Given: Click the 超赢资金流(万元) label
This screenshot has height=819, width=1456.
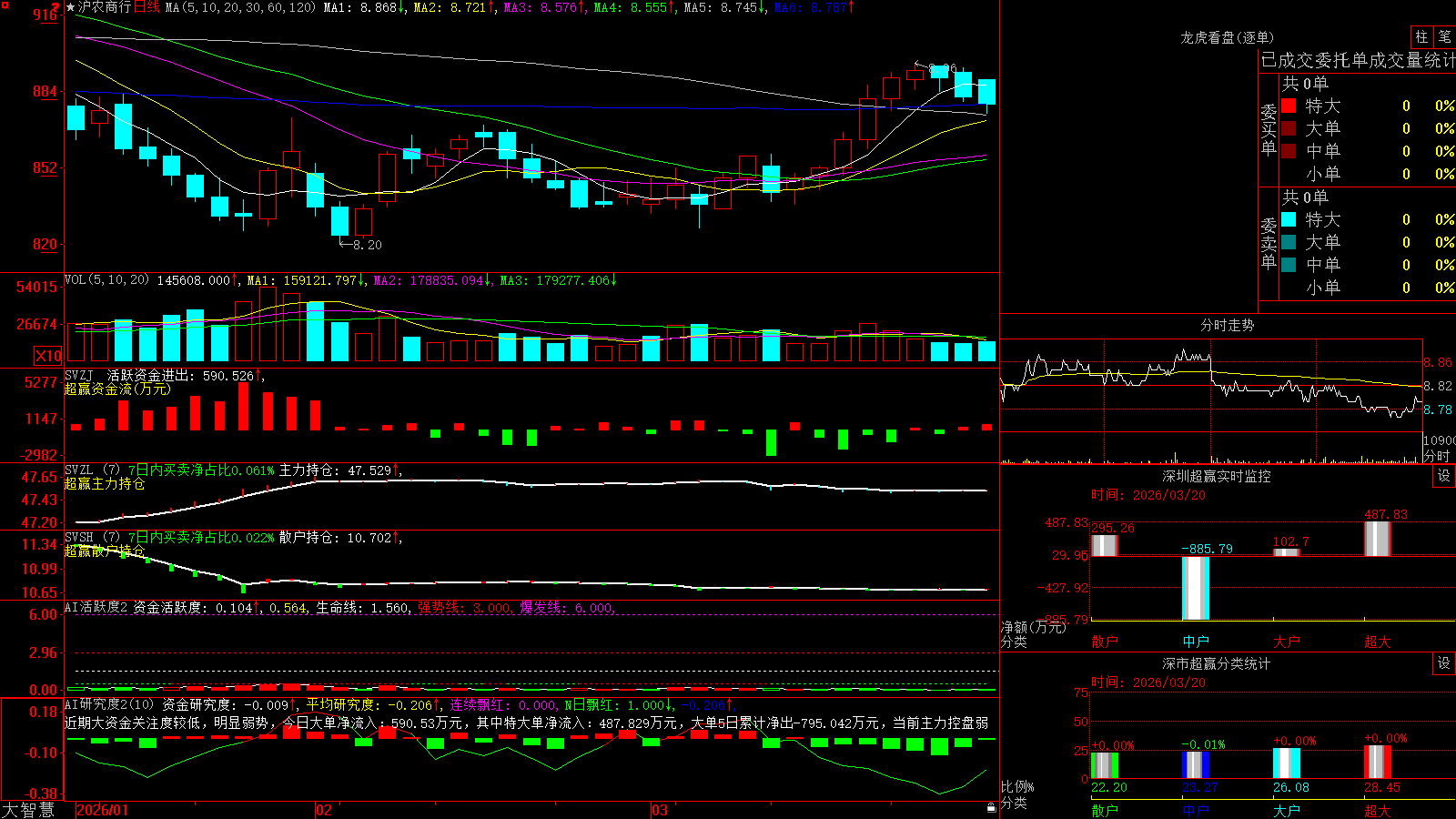Looking at the screenshot, I should pyautogui.click(x=117, y=389).
